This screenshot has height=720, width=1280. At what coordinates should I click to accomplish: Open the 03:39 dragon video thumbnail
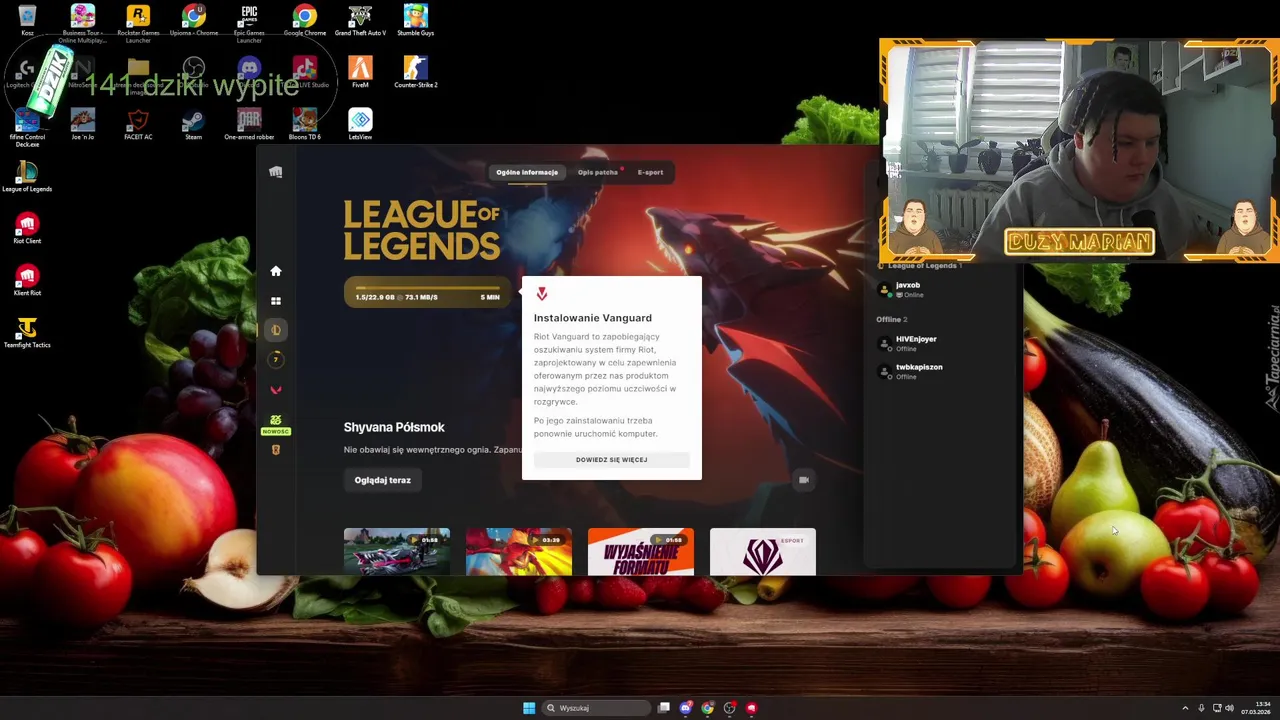(519, 552)
